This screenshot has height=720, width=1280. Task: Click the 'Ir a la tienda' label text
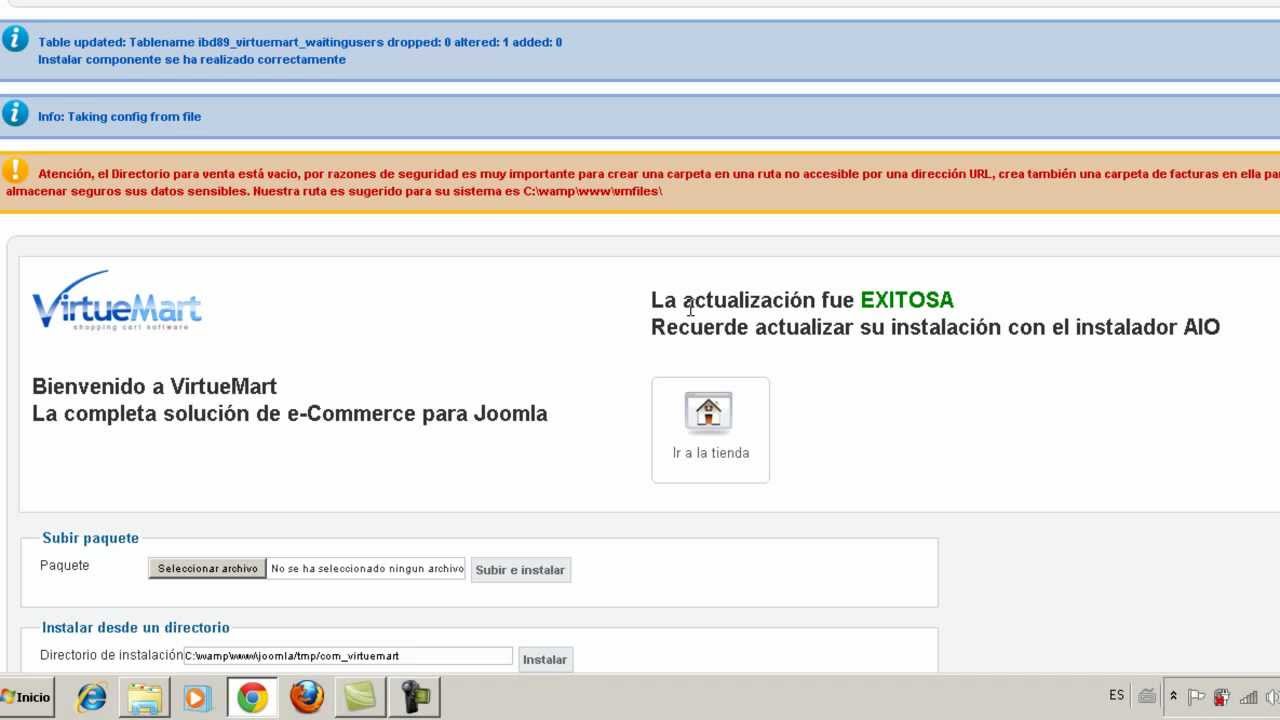pyautogui.click(x=710, y=453)
